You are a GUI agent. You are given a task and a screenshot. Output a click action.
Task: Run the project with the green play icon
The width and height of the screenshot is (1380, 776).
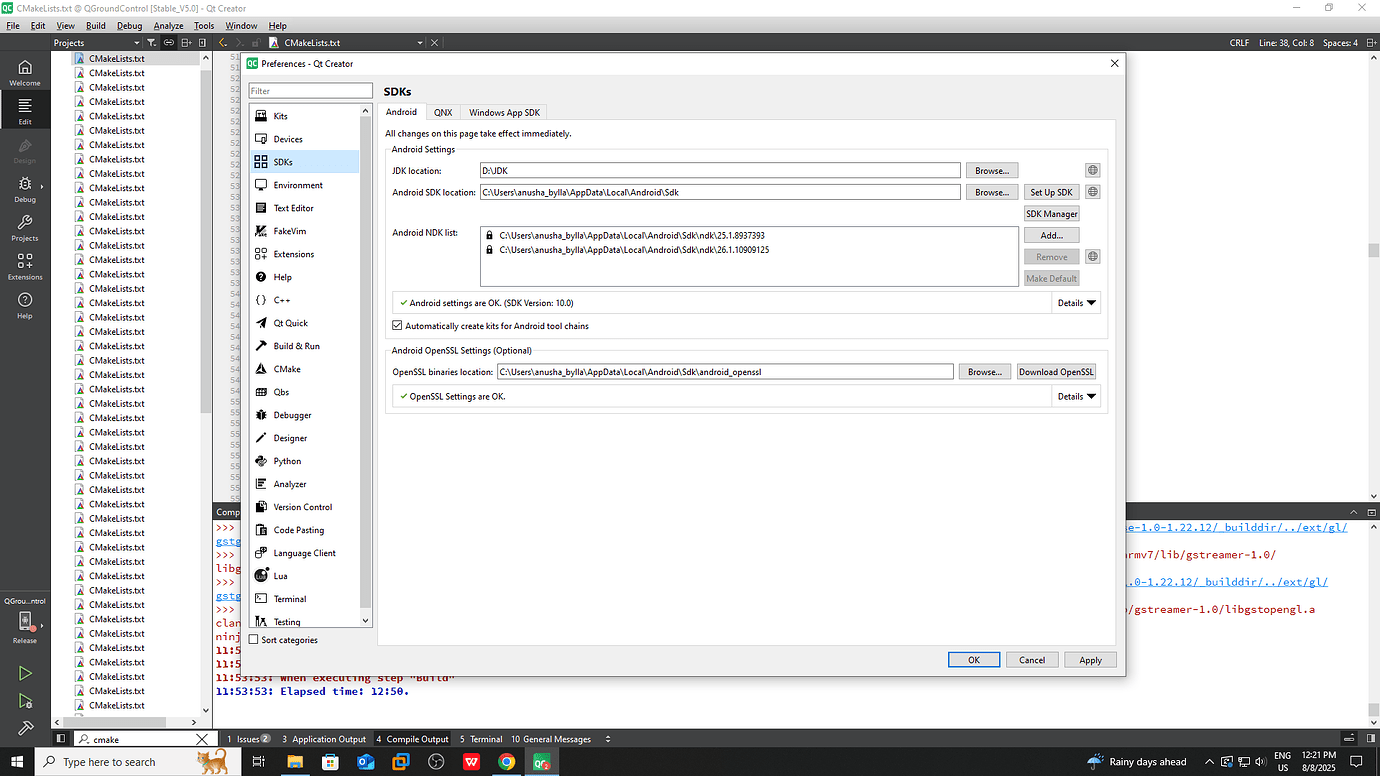coord(24,673)
